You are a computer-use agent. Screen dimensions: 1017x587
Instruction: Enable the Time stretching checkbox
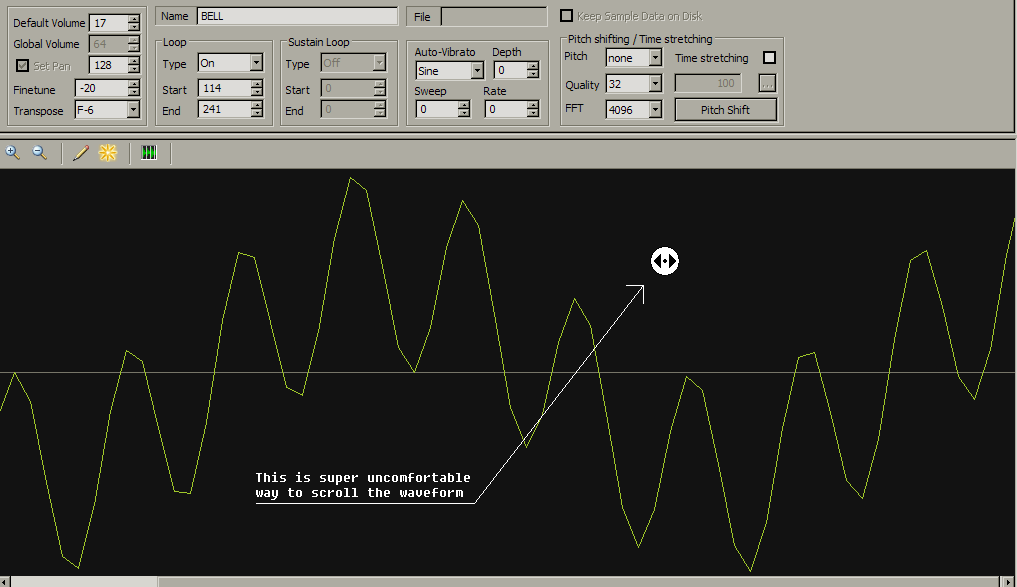(x=769, y=58)
